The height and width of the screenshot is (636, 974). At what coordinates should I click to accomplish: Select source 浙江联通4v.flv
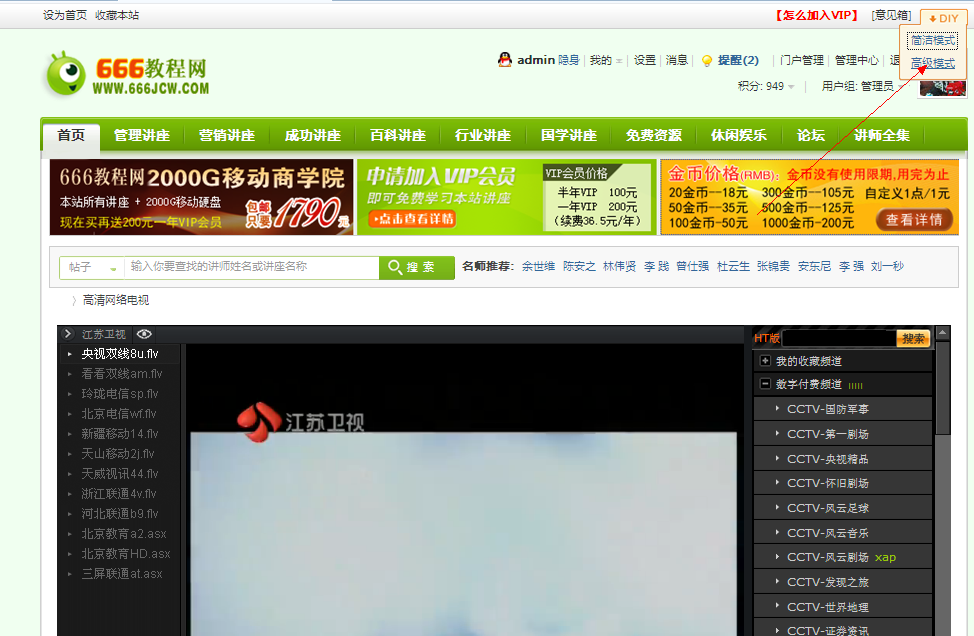click(119, 494)
